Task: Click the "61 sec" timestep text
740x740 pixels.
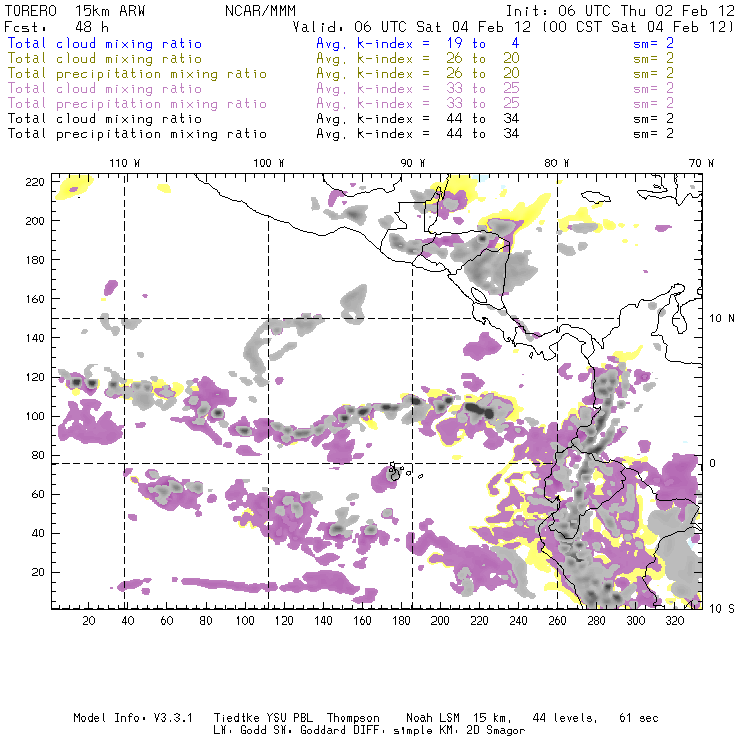Action: point(639,718)
